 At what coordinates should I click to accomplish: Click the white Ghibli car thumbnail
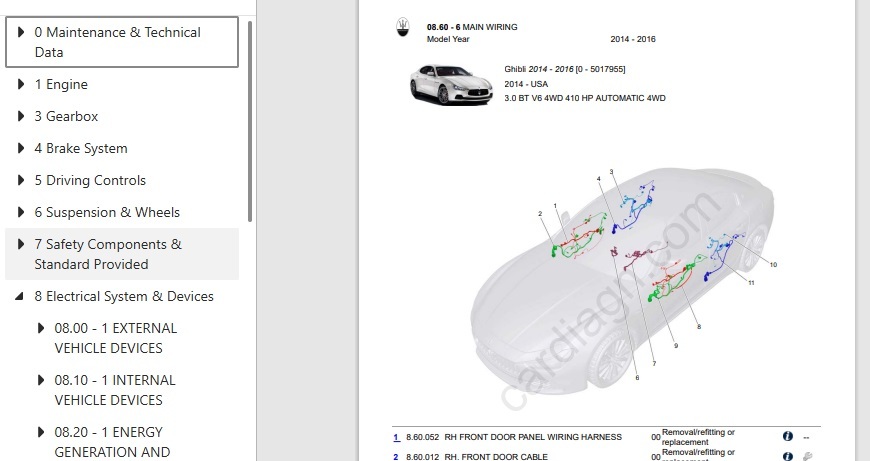450,84
